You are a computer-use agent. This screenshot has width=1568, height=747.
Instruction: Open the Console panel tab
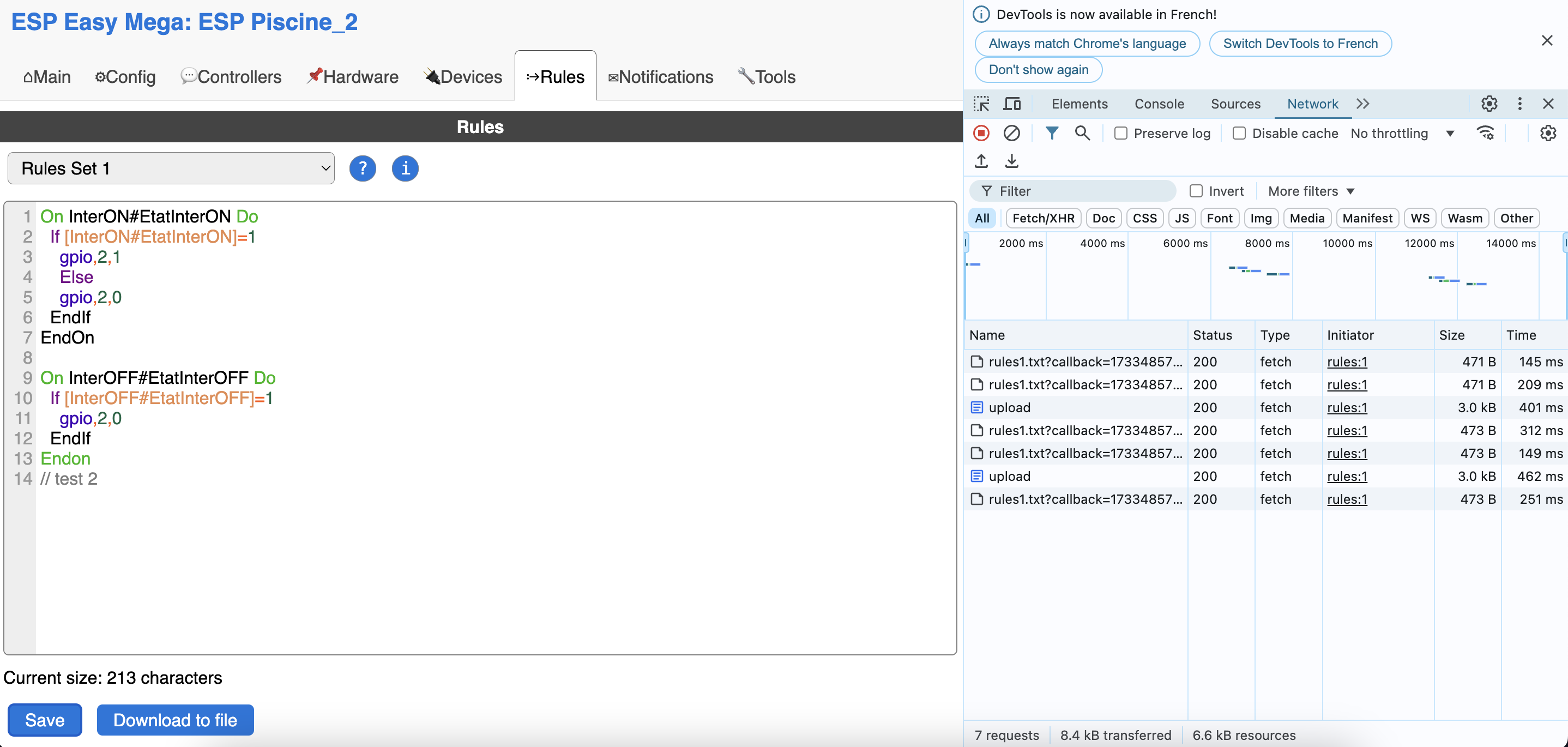click(x=1159, y=104)
